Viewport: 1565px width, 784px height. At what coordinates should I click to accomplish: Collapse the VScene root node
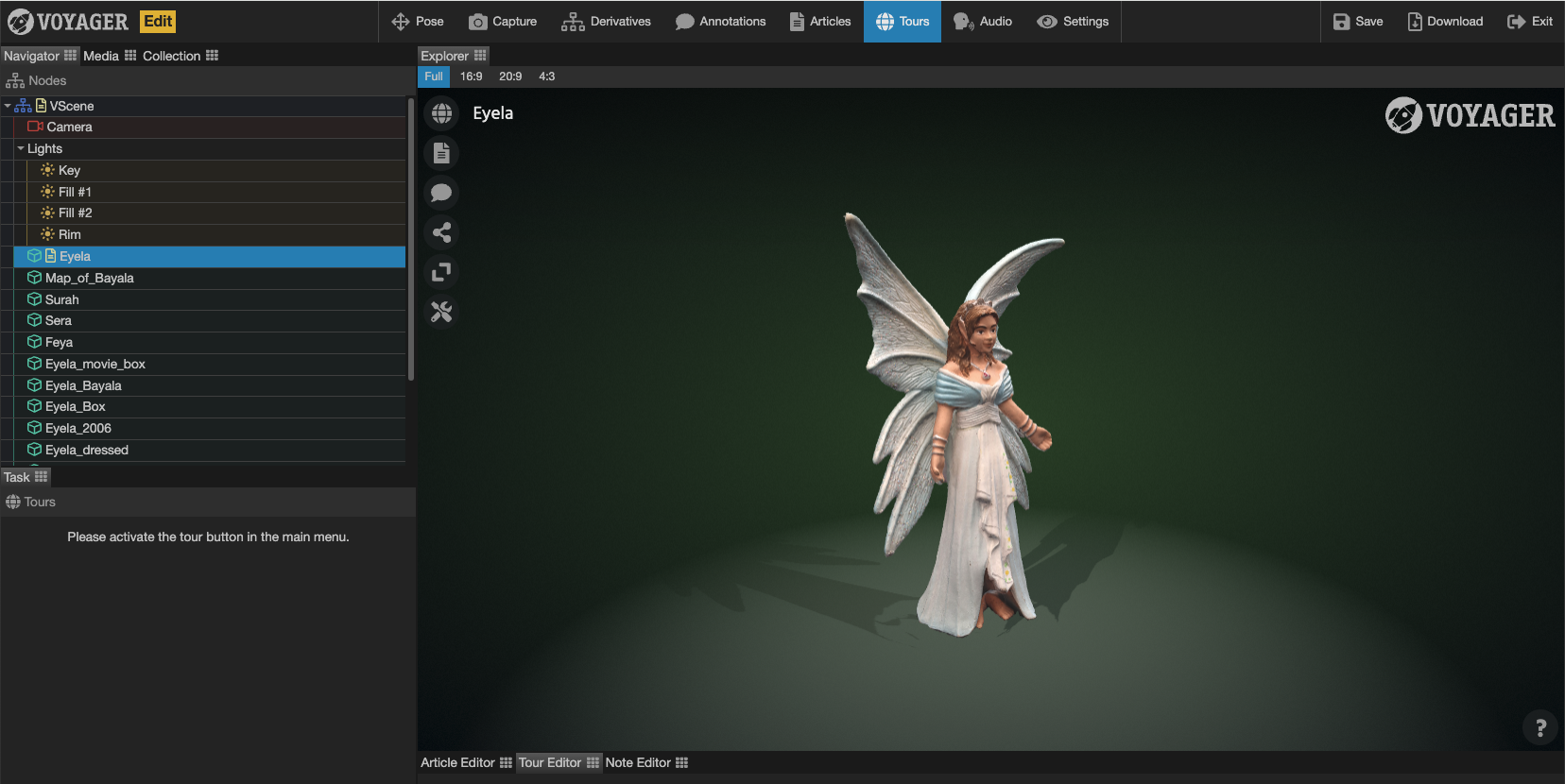pyautogui.click(x=8, y=106)
